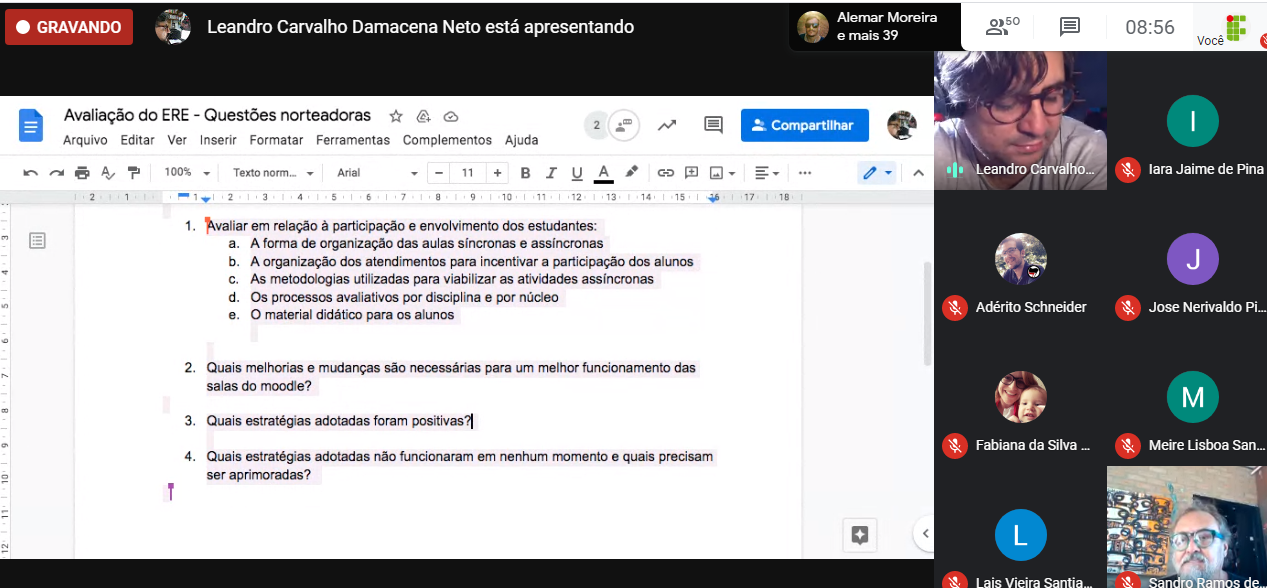Viewport: 1267px width, 588px height.
Task: Star the document Avaliação do ERE
Action: tap(396, 116)
